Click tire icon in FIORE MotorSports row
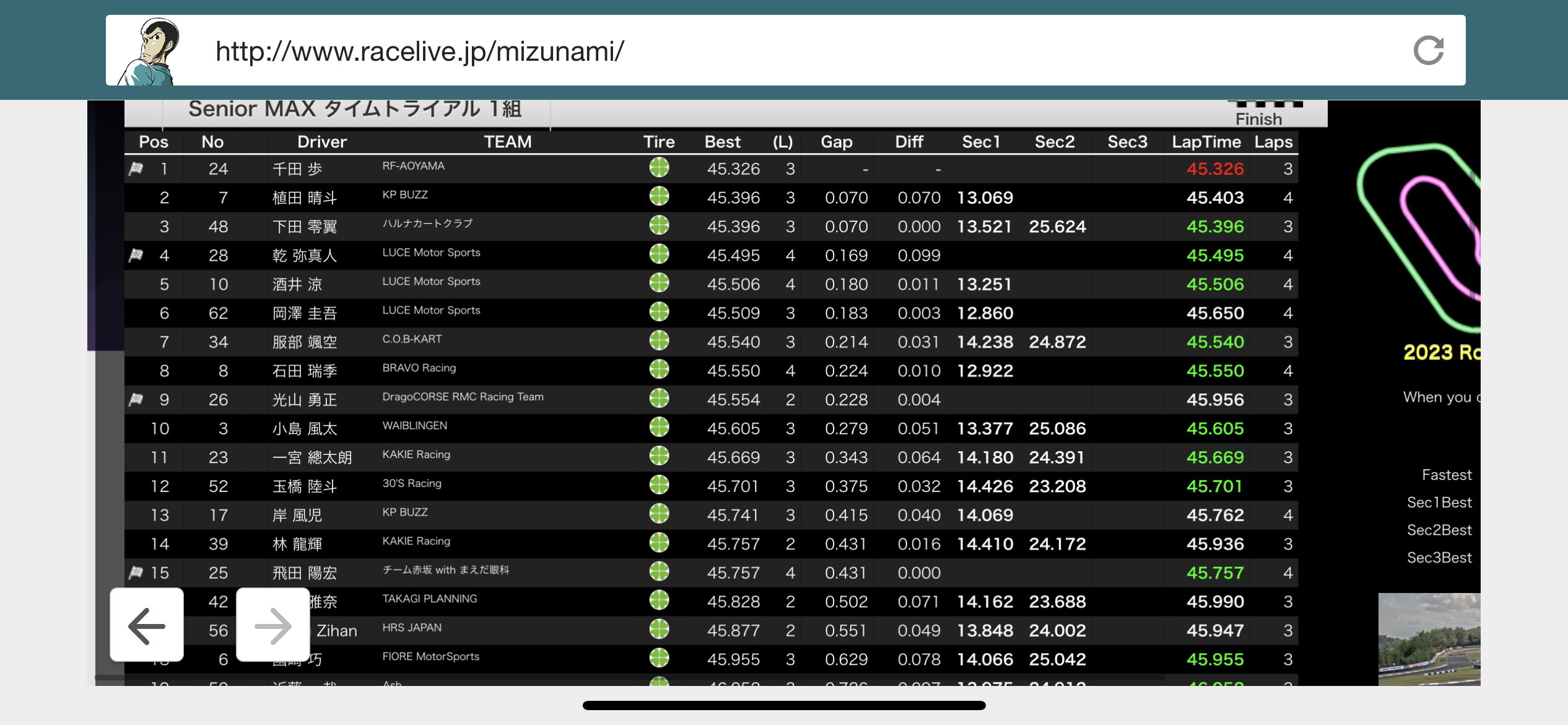Screen dimensions: 1568x725 (659, 657)
